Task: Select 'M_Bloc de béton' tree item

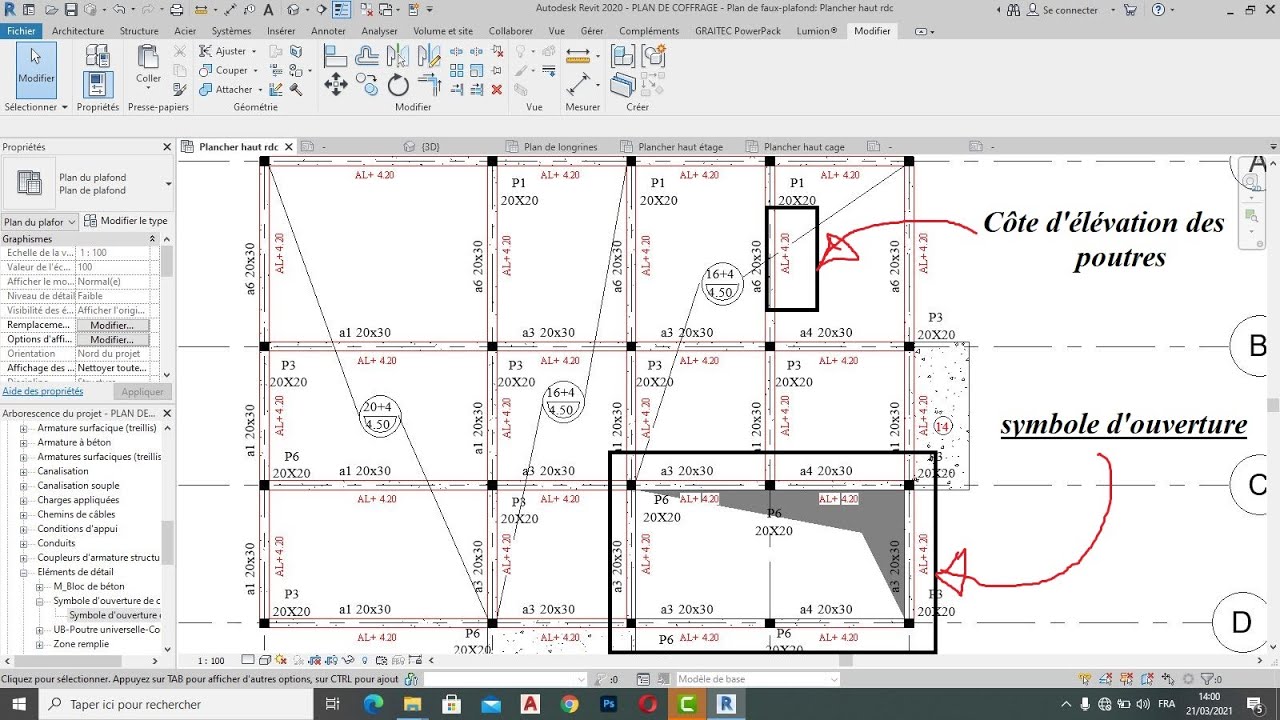Action: pos(89,587)
